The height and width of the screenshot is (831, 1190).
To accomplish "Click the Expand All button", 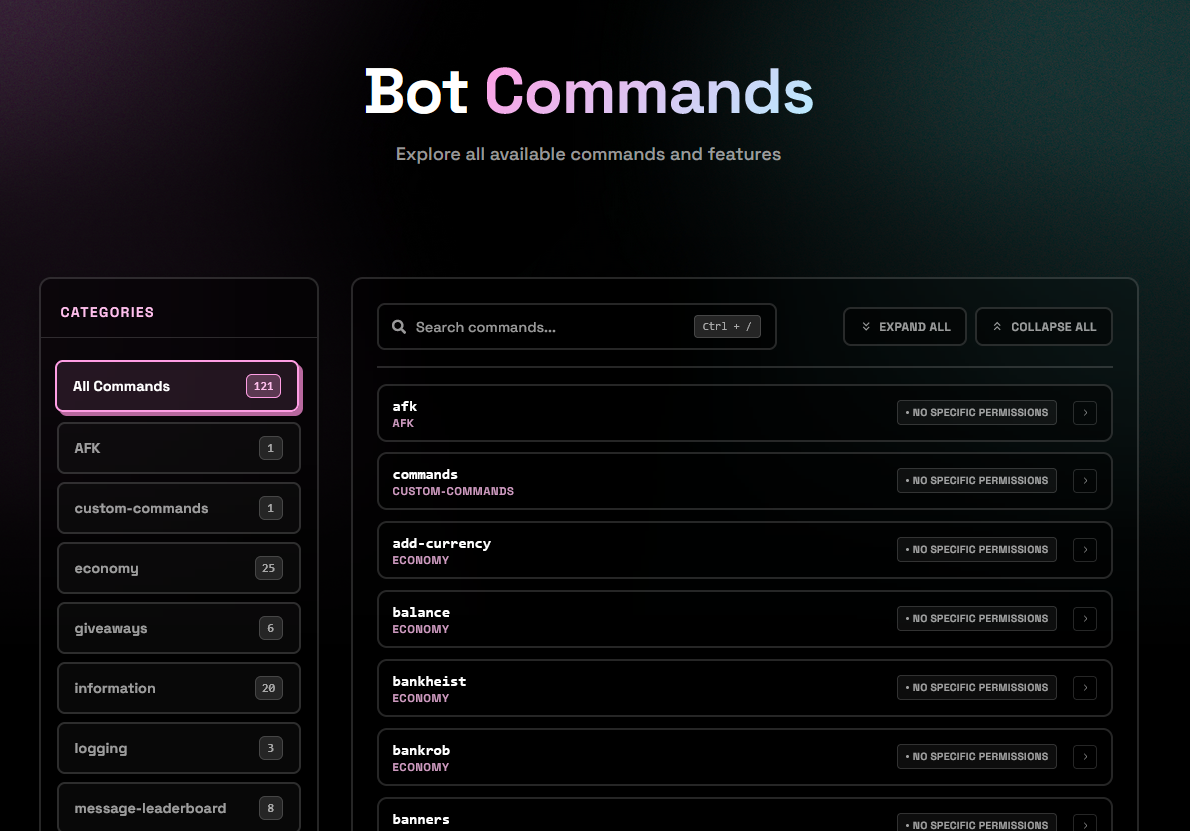I will click(x=904, y=326).
